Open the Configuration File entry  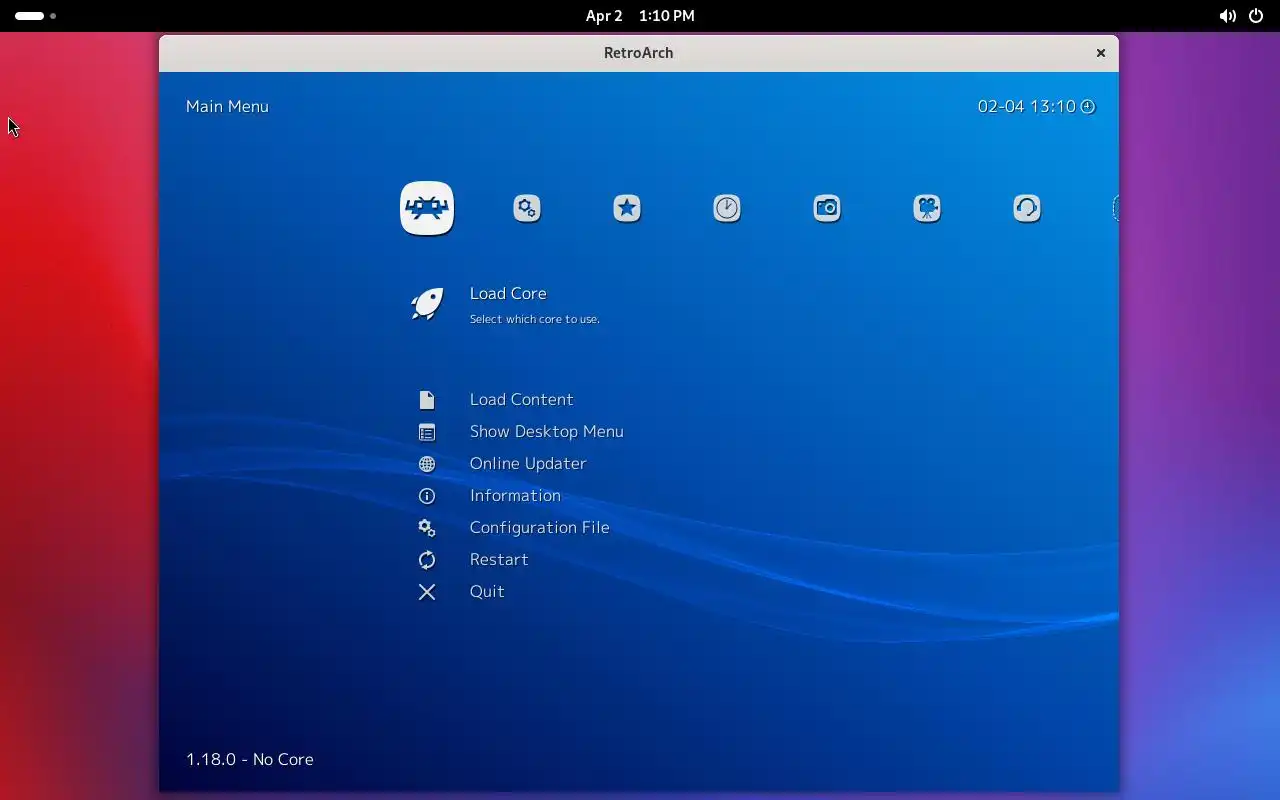tap(539, 527)
